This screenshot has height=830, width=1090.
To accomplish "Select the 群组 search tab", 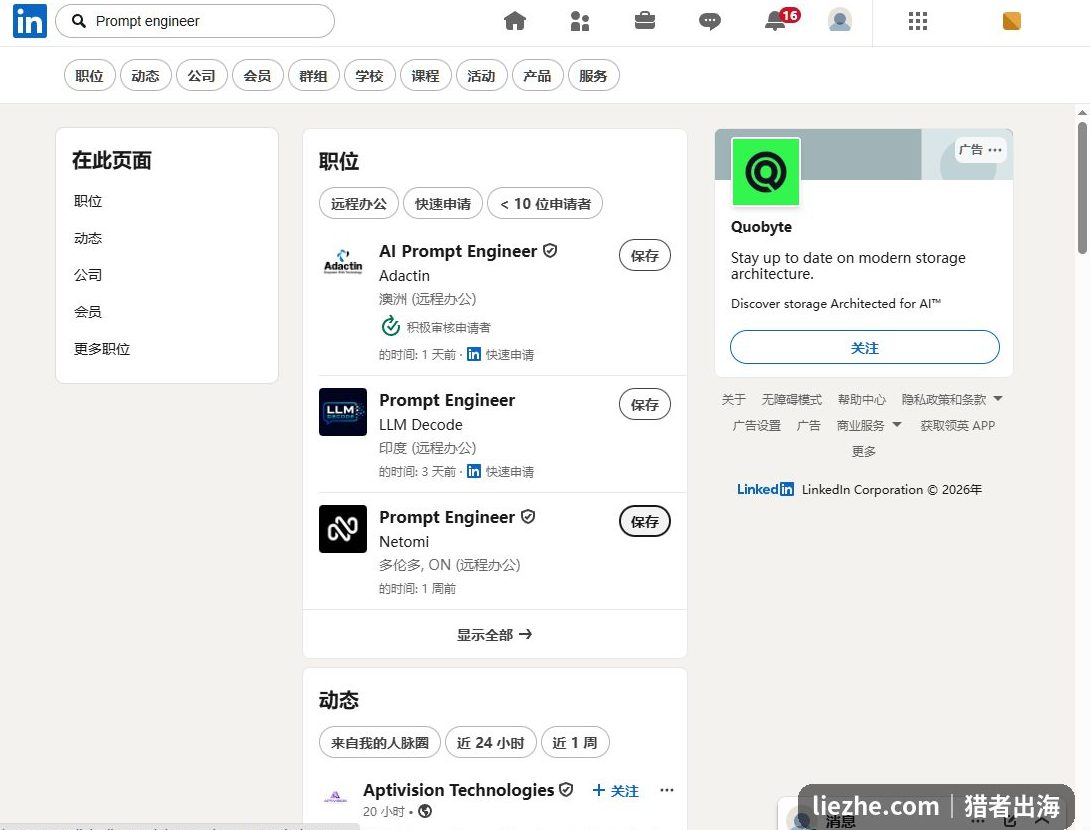I will 314,76.
